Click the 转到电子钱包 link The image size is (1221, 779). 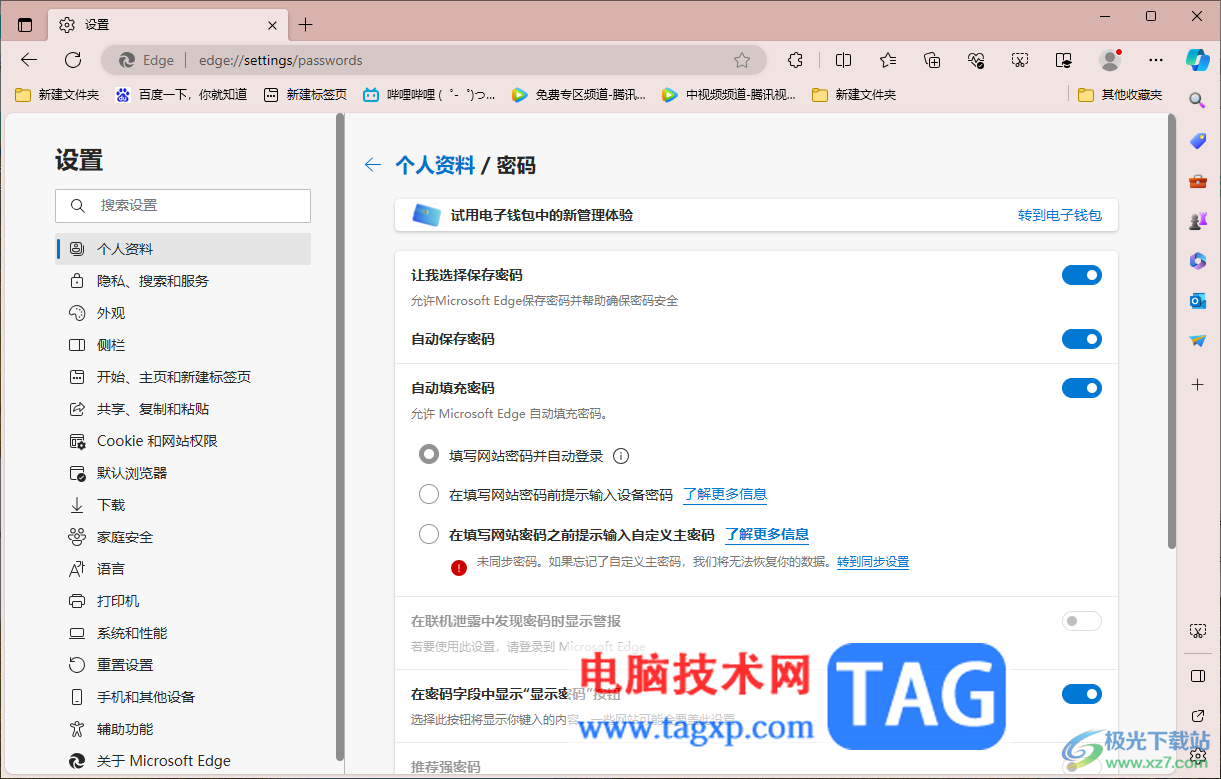coord(1059,215)
